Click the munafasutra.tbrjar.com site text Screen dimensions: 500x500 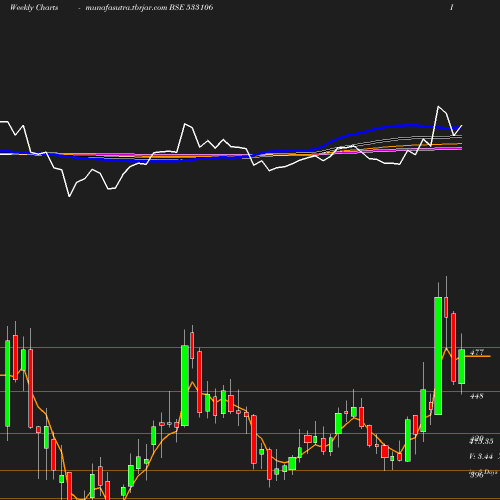(126, 8)
